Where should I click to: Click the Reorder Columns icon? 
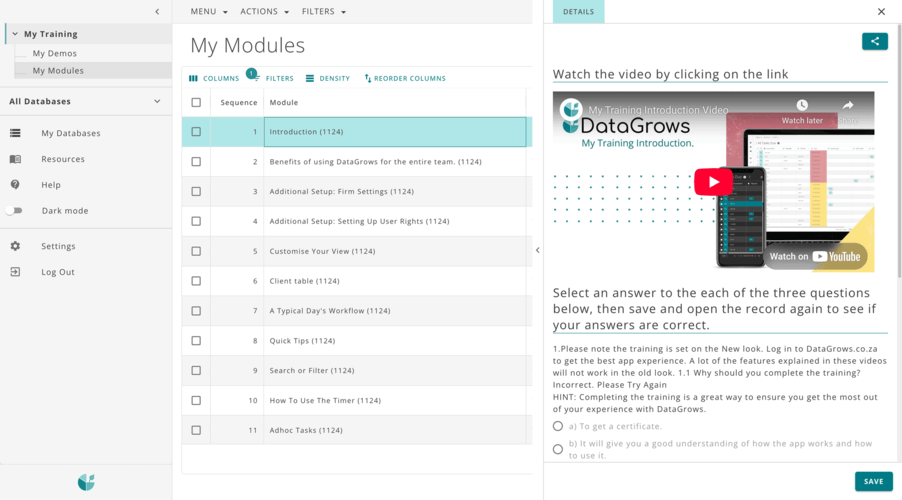[368, 78]
